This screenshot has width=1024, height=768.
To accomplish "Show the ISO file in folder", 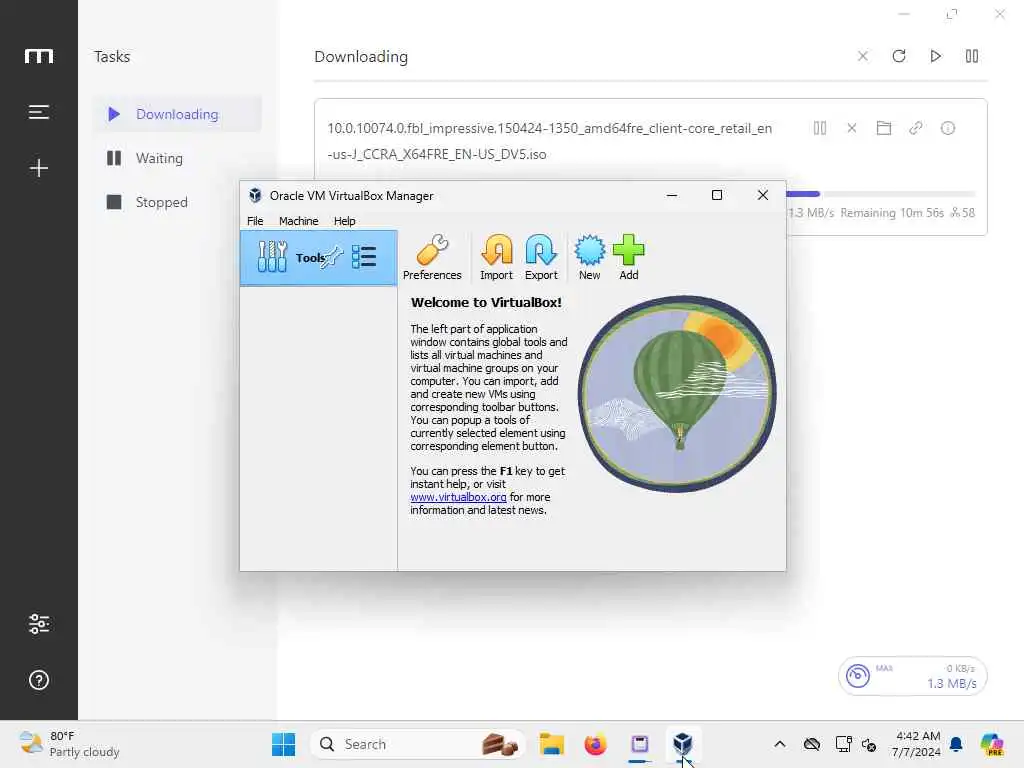I will point(884,128).
